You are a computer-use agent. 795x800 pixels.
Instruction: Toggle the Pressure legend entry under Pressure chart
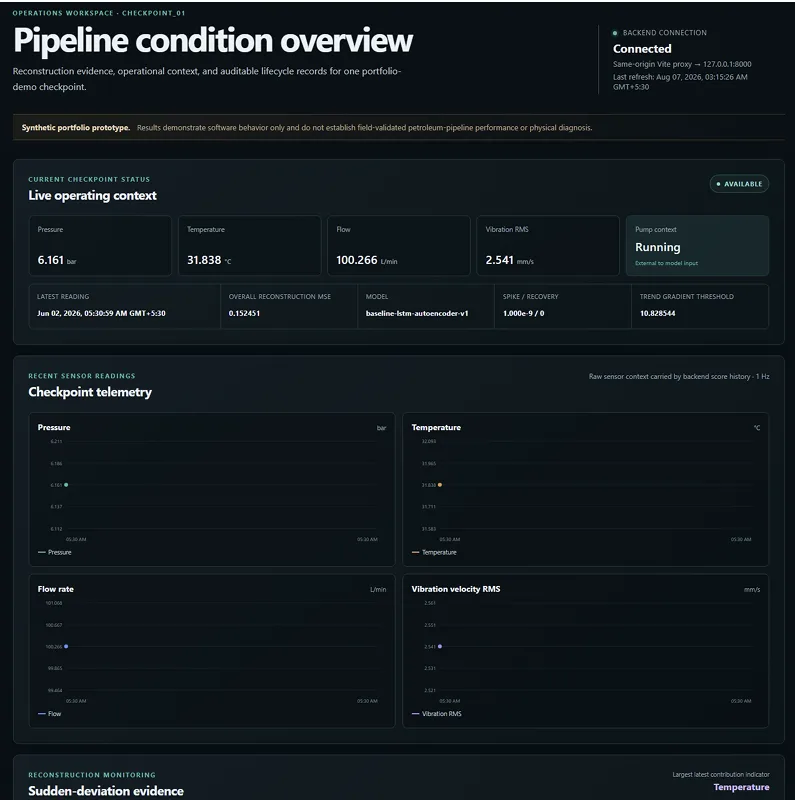tap(55, 552)
